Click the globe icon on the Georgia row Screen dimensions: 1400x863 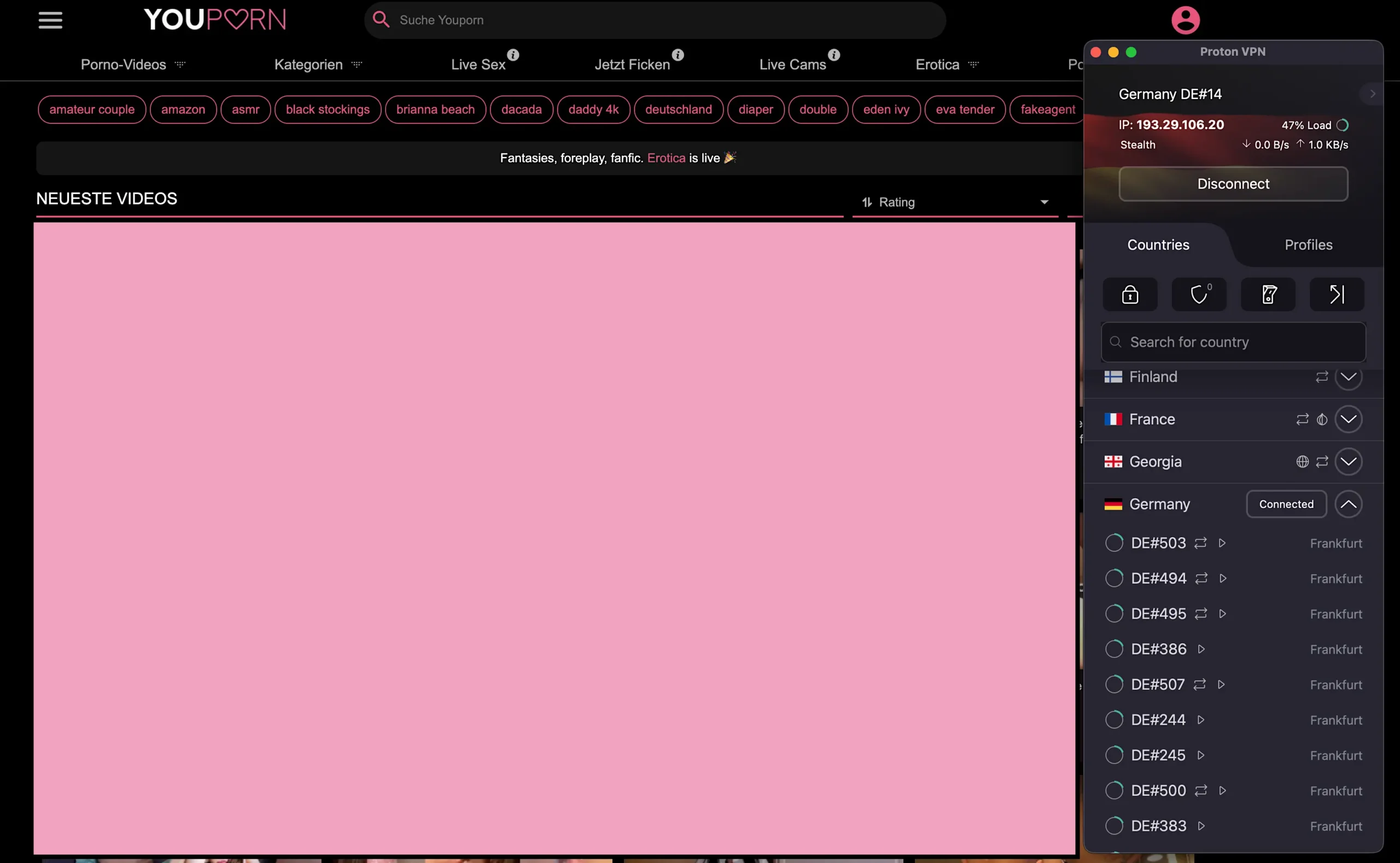click(1303, 462)
